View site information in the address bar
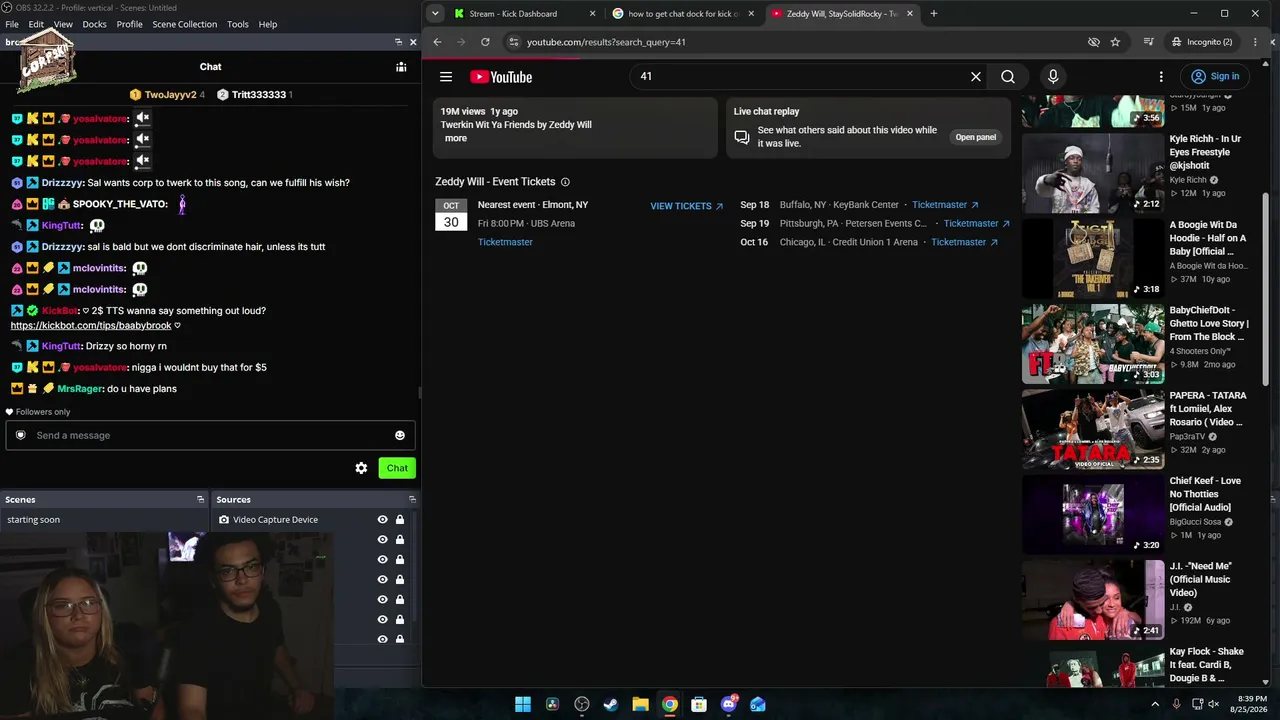 coord(514,42)
